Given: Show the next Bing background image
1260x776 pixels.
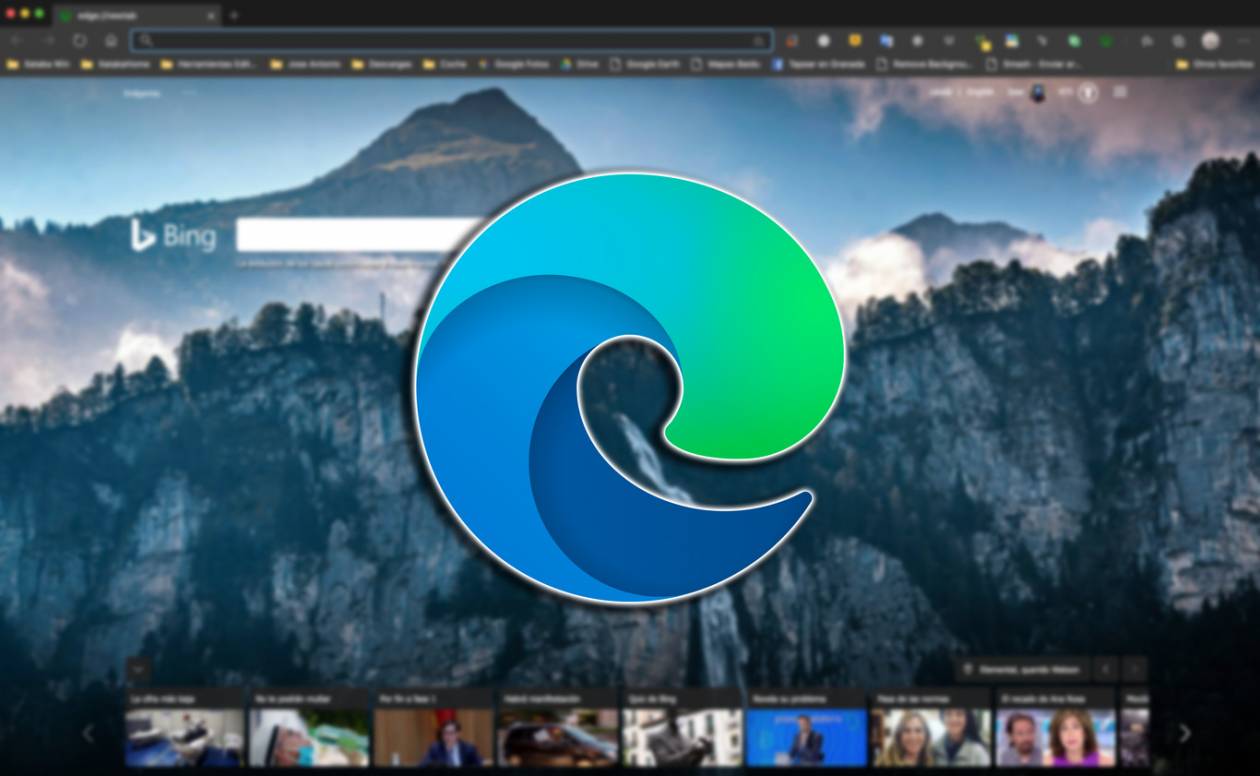Looking at the screenshot, I should pyautogui.click(x=1134, y=669).
